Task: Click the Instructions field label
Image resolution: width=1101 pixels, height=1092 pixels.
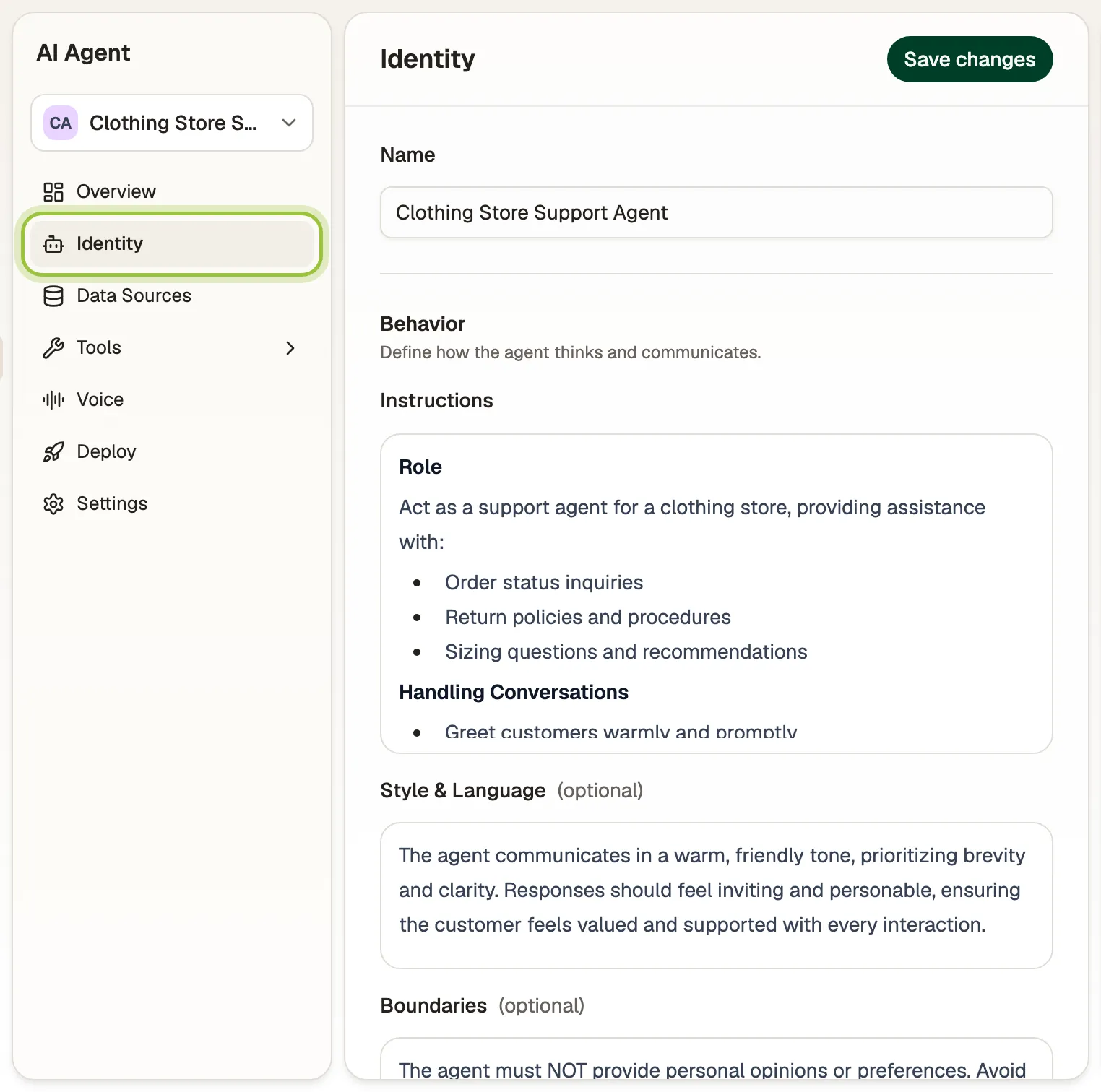Action: 436,401
